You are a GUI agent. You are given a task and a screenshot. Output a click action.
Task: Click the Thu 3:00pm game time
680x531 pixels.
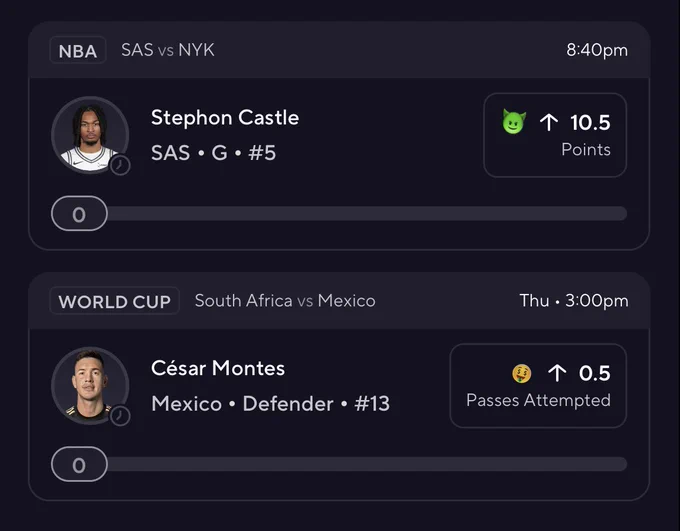(574, 301)
